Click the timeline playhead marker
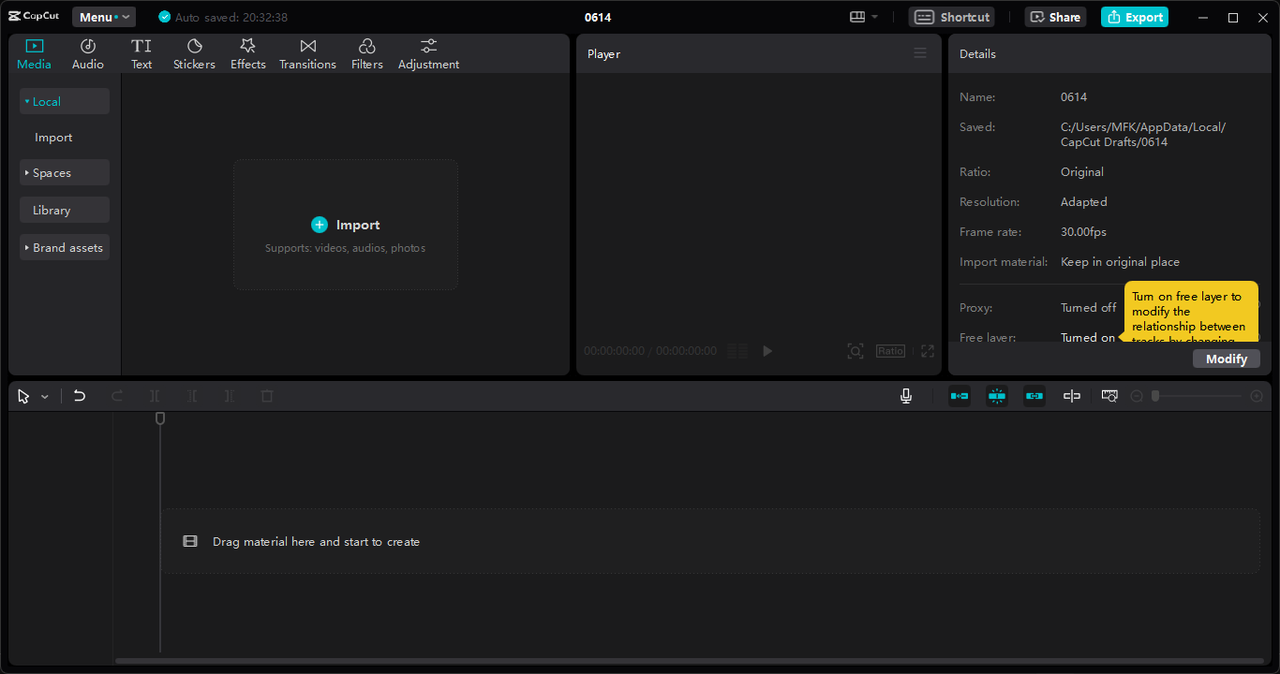 (160, 418)
